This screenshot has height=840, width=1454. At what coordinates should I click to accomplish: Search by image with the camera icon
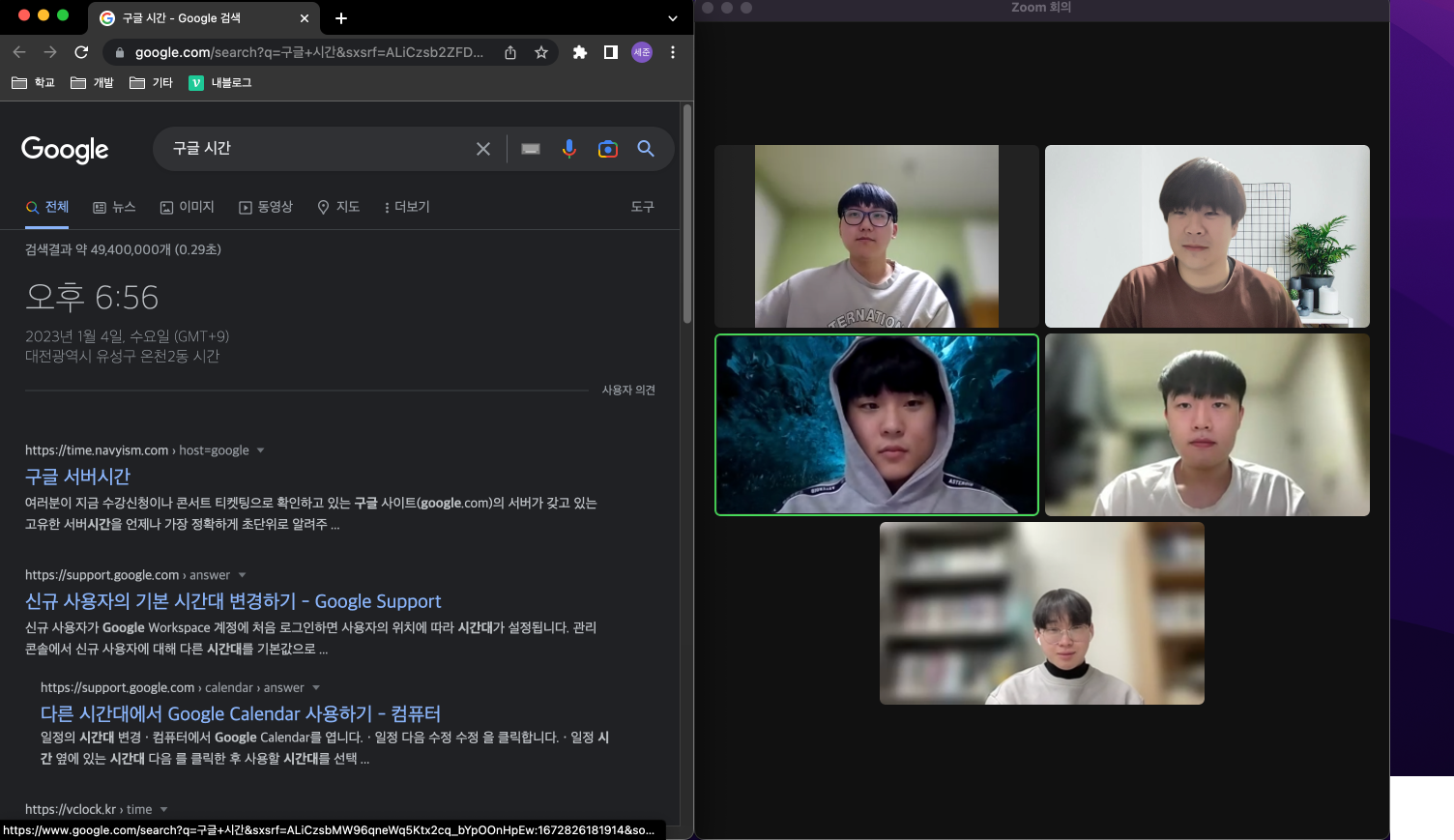(608, 149)
